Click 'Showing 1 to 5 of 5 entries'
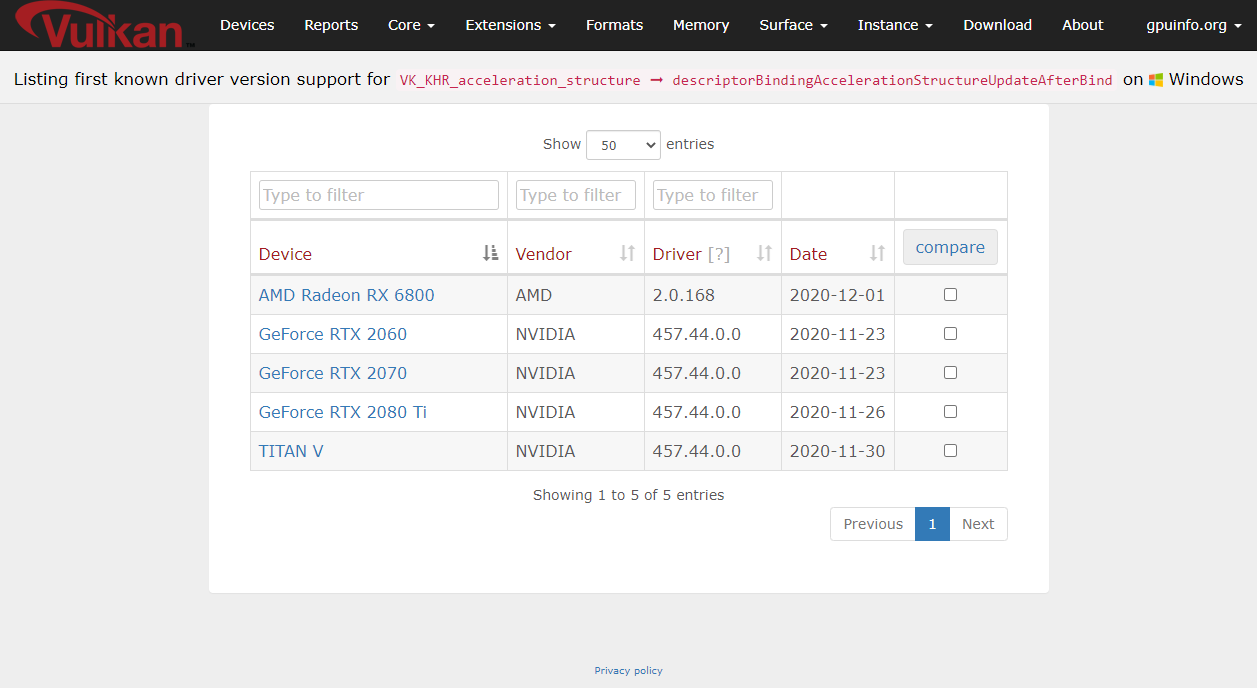1257x688 pixels. [628, 495]
